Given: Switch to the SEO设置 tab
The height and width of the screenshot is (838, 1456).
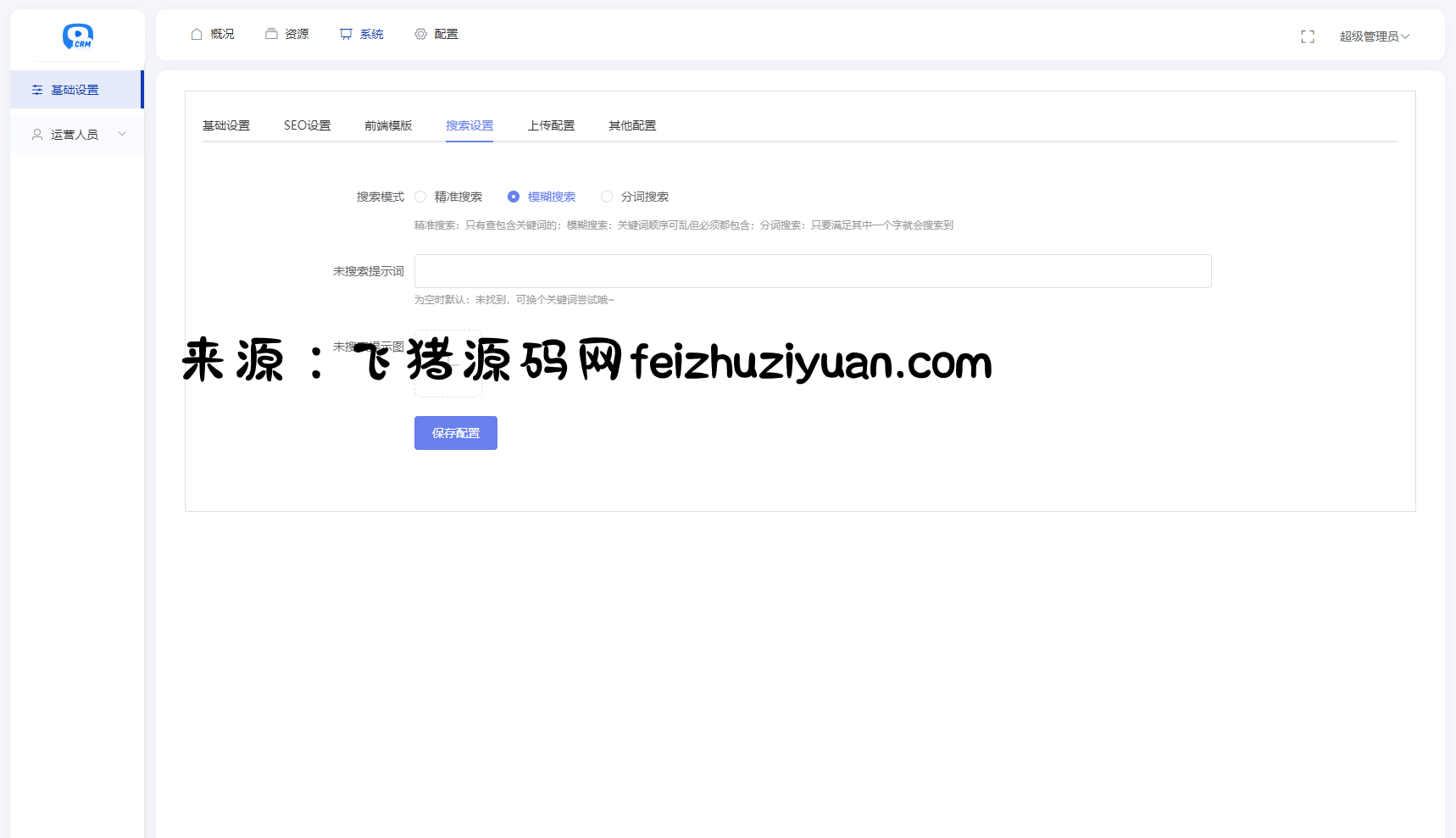Looking at the screenshot, I should 307,125.
